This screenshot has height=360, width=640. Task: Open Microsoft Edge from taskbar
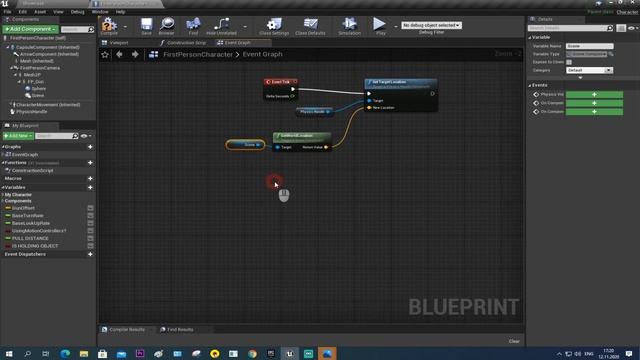[x=65, y=353]
